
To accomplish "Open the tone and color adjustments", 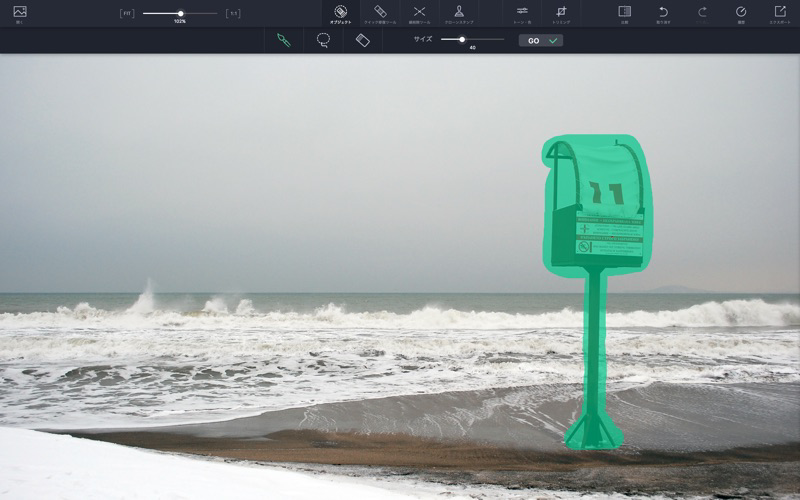I will tap(522, 14).
